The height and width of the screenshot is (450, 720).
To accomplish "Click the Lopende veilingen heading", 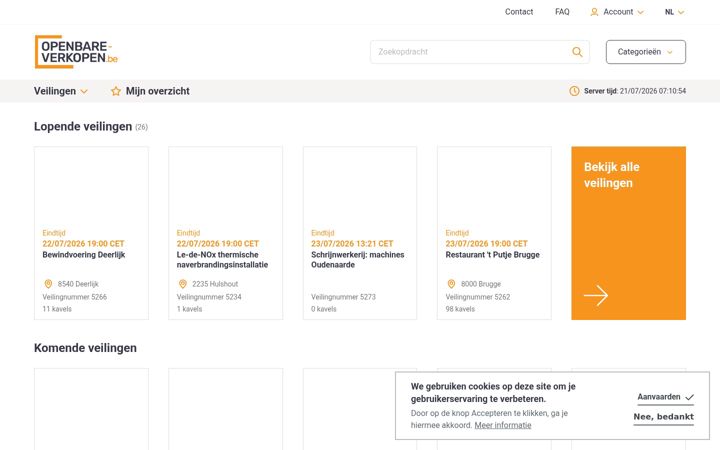I will 83,127.
